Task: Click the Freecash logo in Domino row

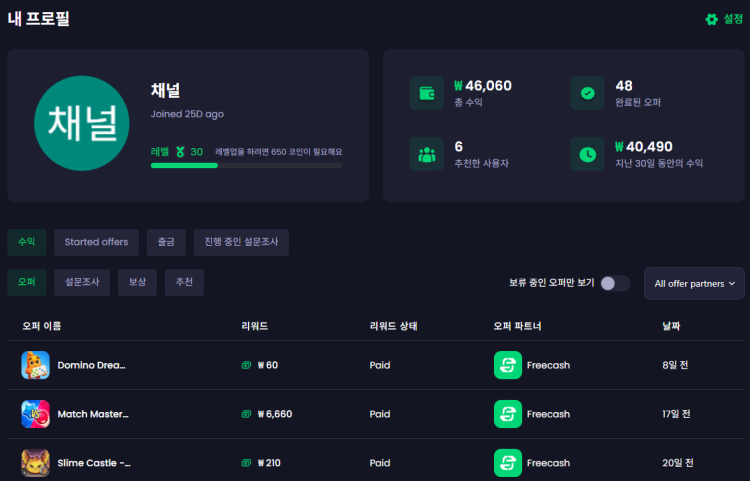Action: coord(507,365)
